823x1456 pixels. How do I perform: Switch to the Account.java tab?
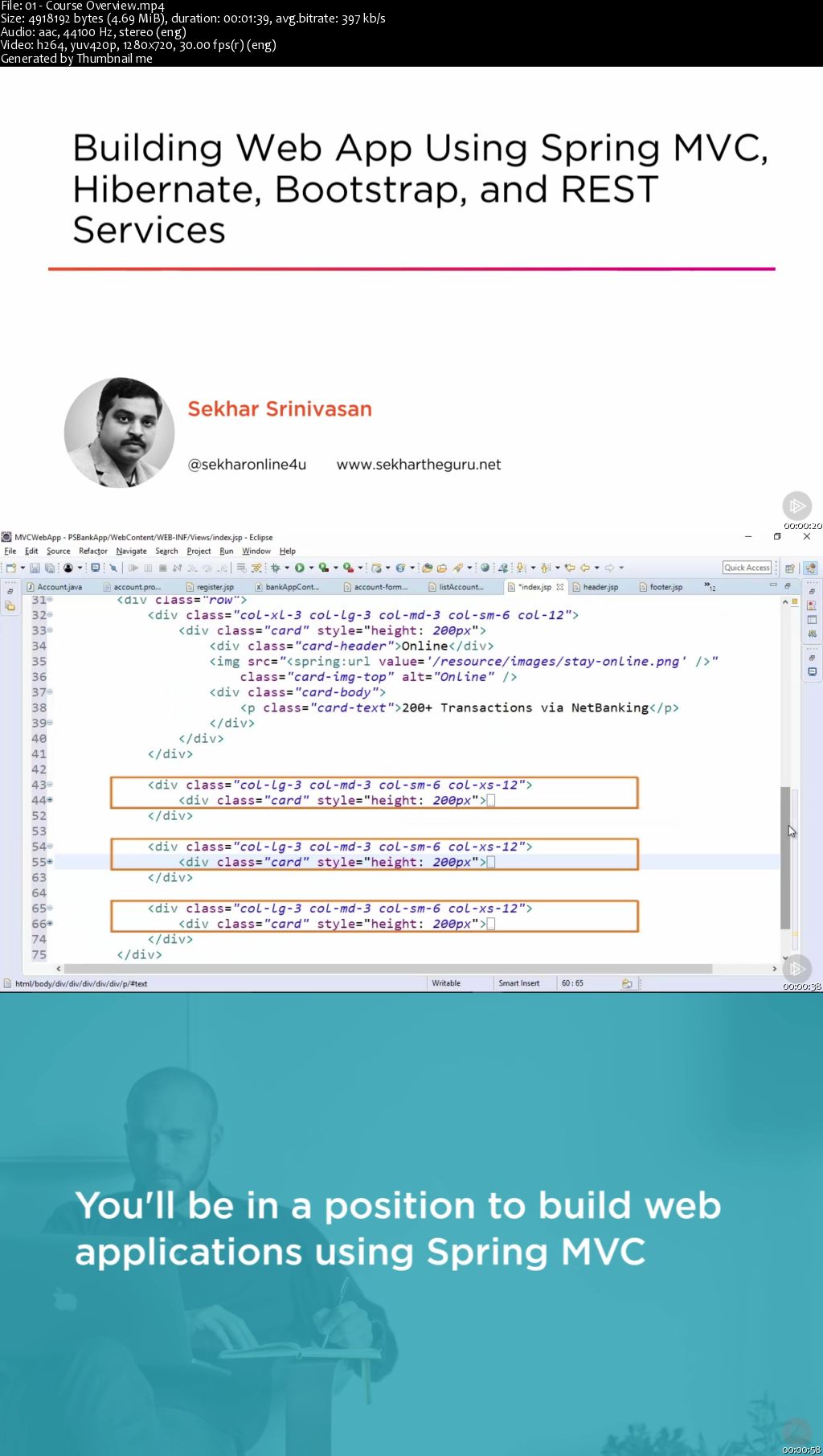(54, 587)
